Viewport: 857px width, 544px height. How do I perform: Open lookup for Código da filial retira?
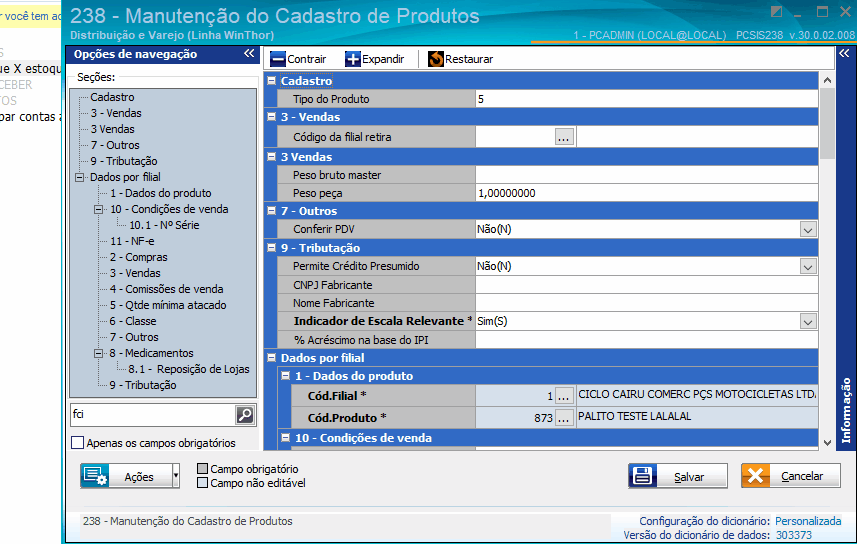click(563, 137)
